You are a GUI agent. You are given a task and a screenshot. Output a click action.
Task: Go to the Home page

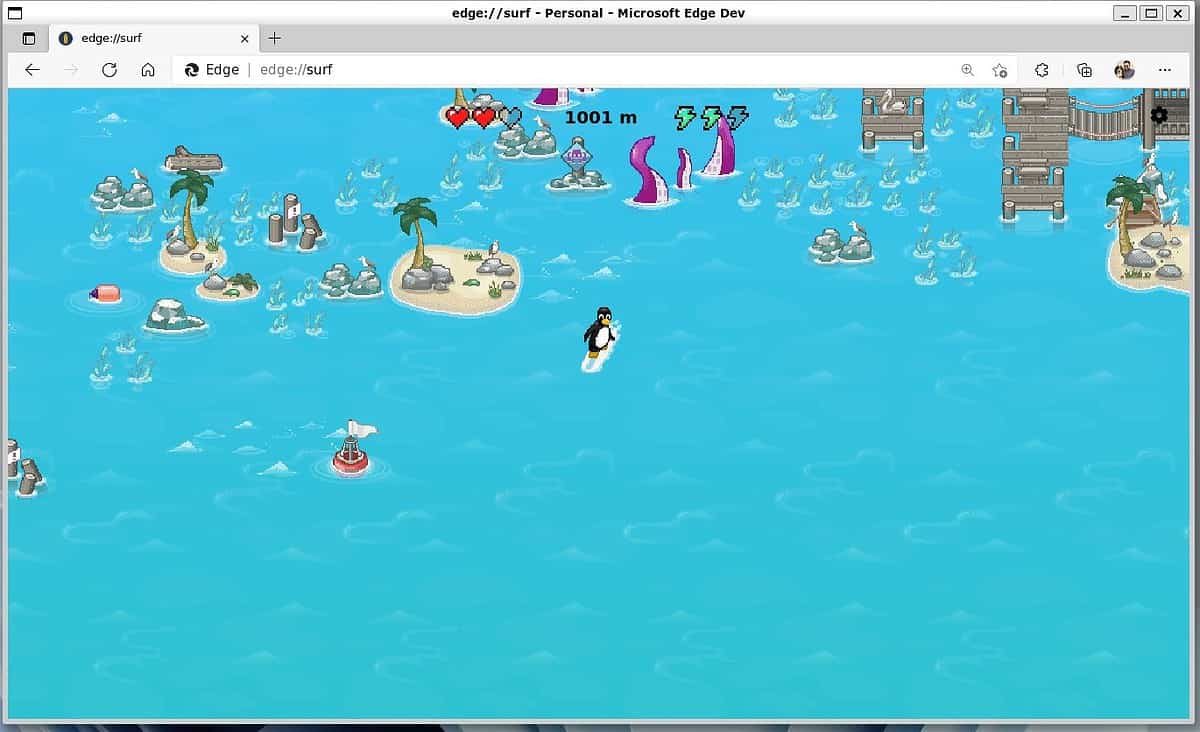[x=148, y=70]
